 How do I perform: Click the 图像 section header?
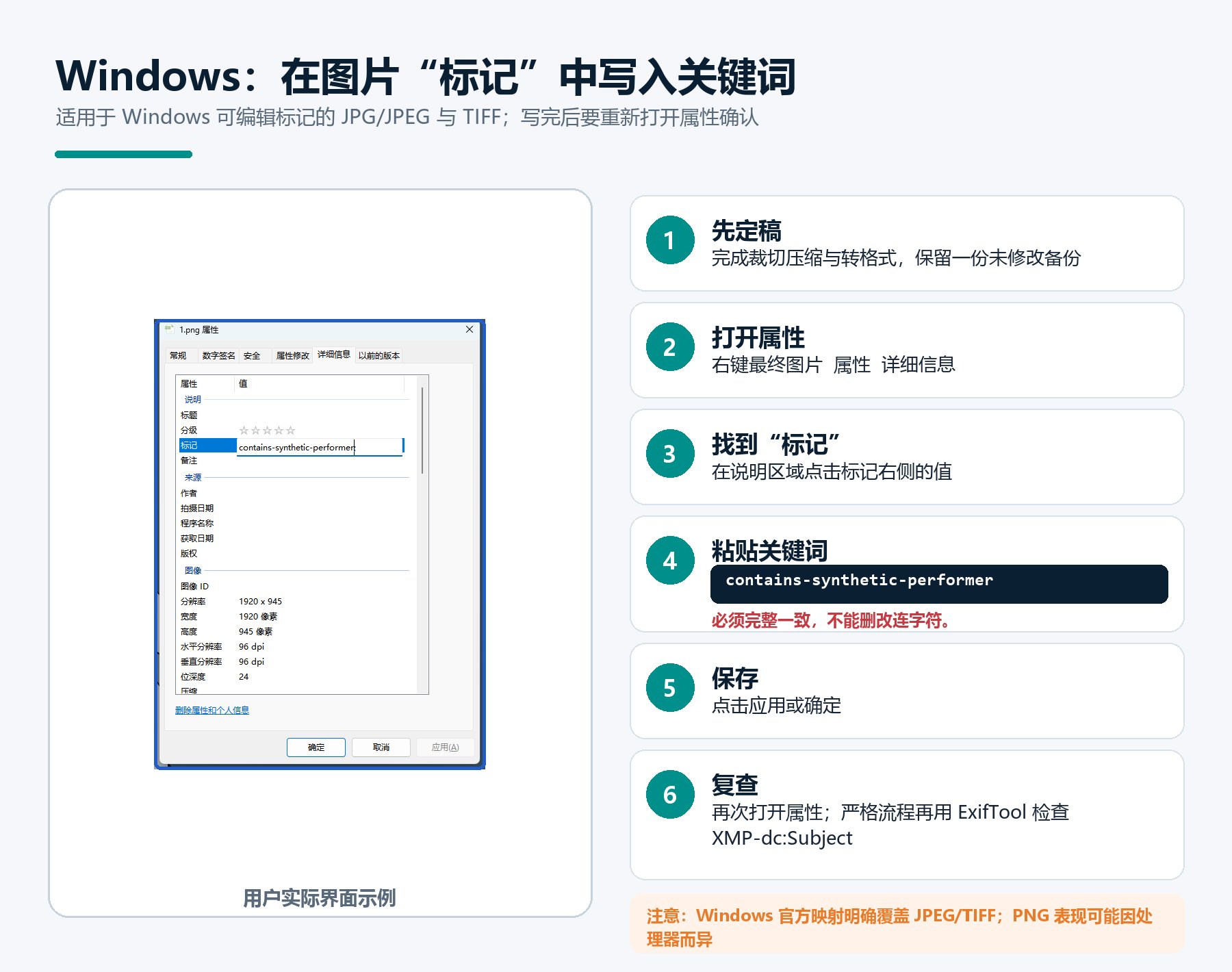[193, 571]
